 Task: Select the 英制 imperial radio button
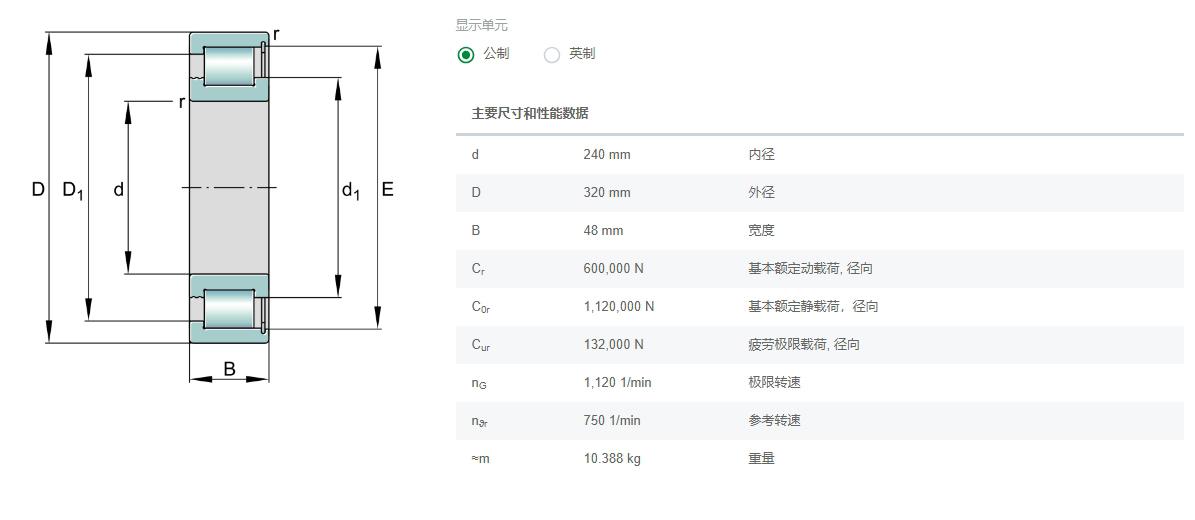click(552, 55)
